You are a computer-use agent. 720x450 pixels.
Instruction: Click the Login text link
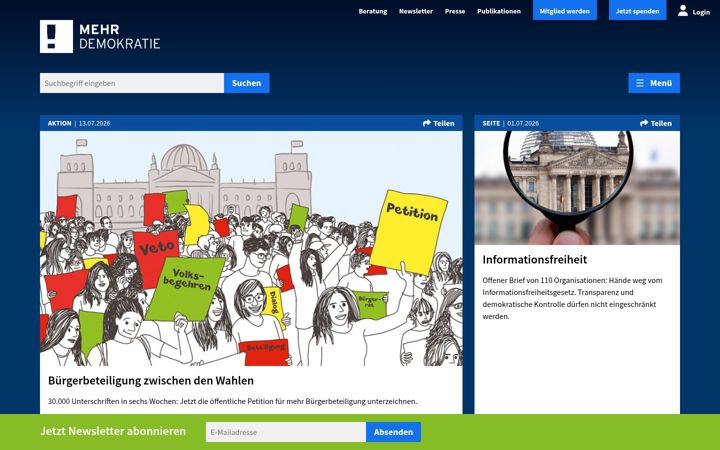tap(701, 12)
